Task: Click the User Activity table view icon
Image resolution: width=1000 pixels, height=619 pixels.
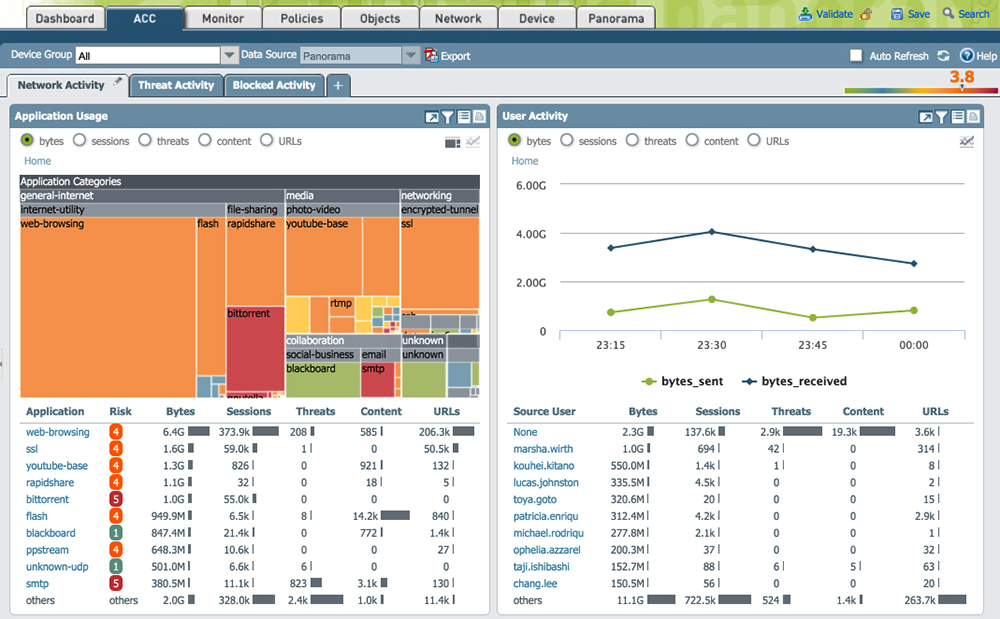Action: (x=957, y=117)
